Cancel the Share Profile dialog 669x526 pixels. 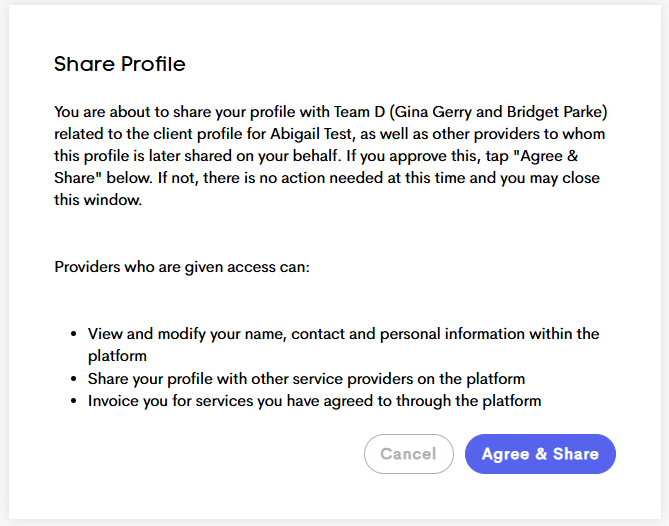409,454
